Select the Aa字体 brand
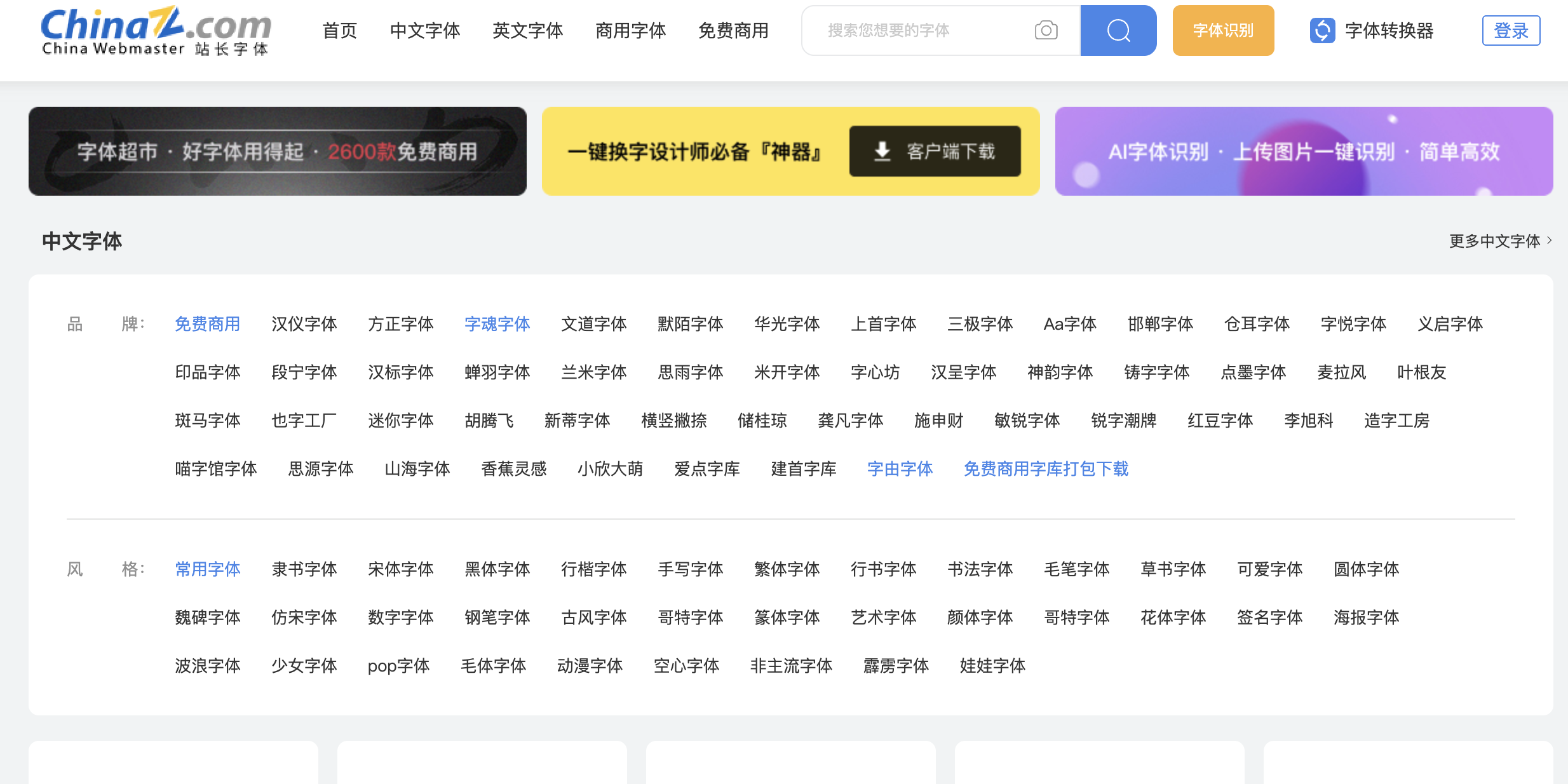The width and height of the screenshot is (1568, 784). 1070,324
